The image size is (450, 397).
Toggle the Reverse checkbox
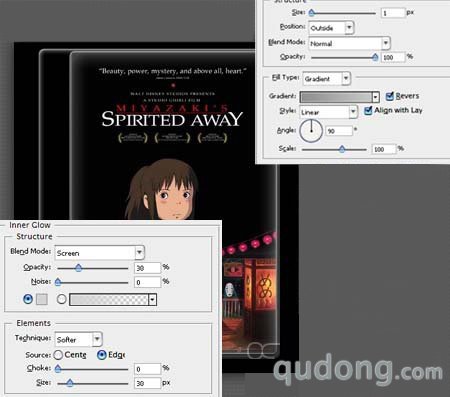389,96
